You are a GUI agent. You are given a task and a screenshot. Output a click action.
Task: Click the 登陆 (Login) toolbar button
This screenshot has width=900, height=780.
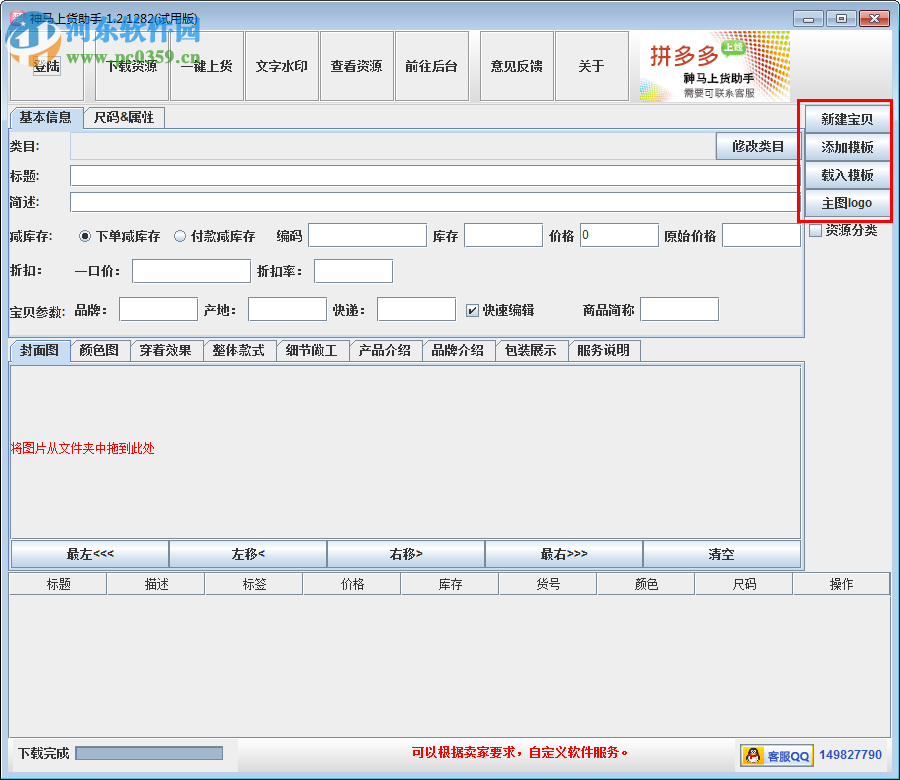[x=45, y=66]
